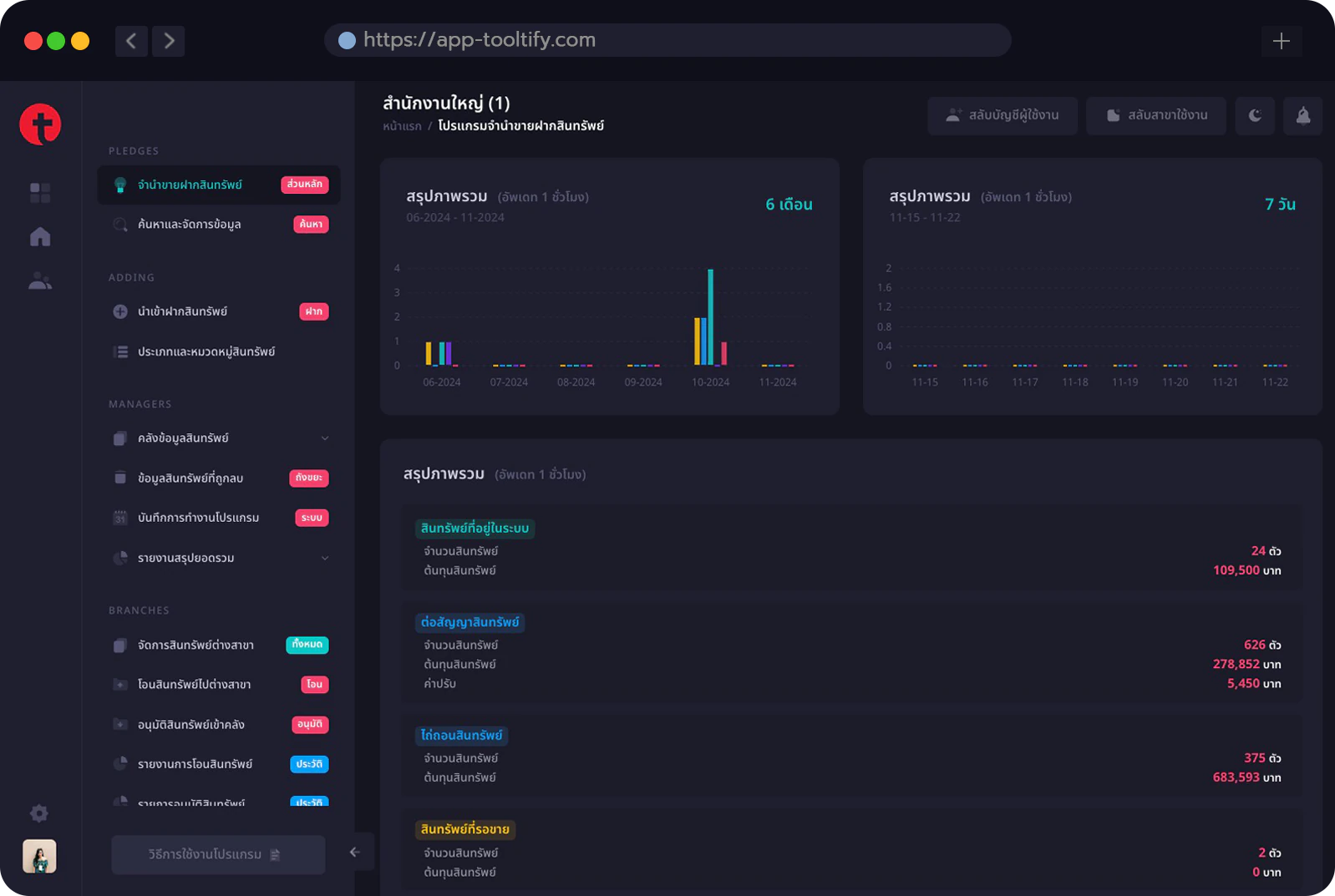
Task: Click วิธีการใช้งานโปรแกรม help button
Action: [x=218, y=854]
